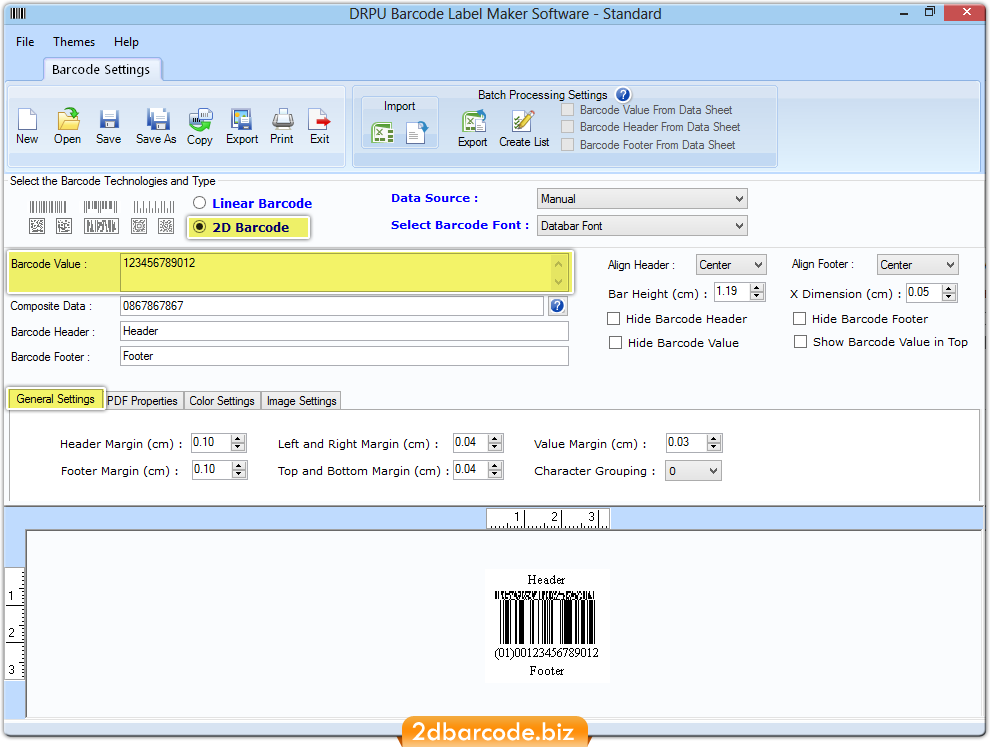Open the File menu
The image size is (990, 747).
tap(25, 42)
